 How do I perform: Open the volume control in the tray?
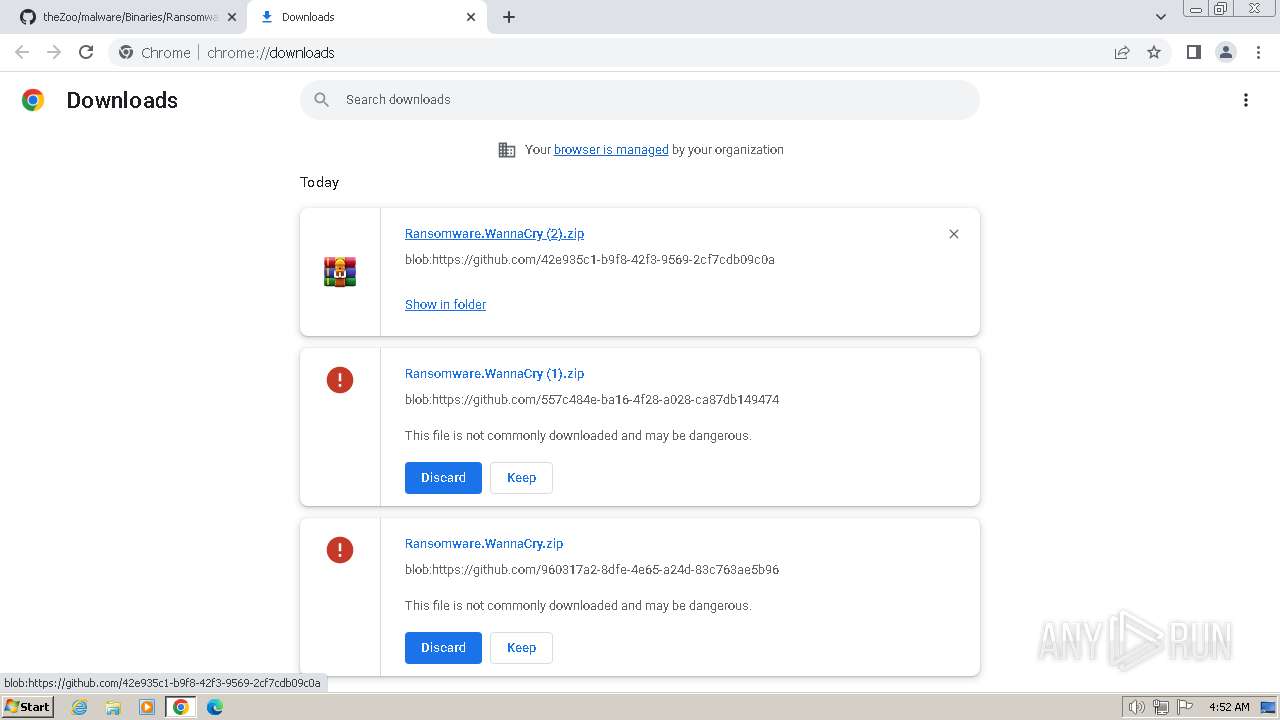pyautogui.click(x=1136, y=707)
